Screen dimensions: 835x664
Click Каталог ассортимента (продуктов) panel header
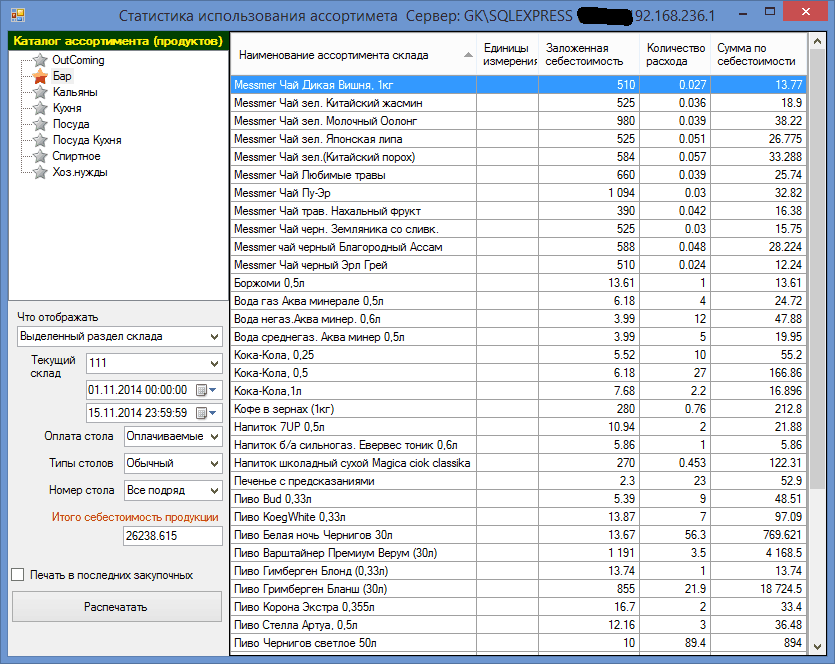coord(118,42)
